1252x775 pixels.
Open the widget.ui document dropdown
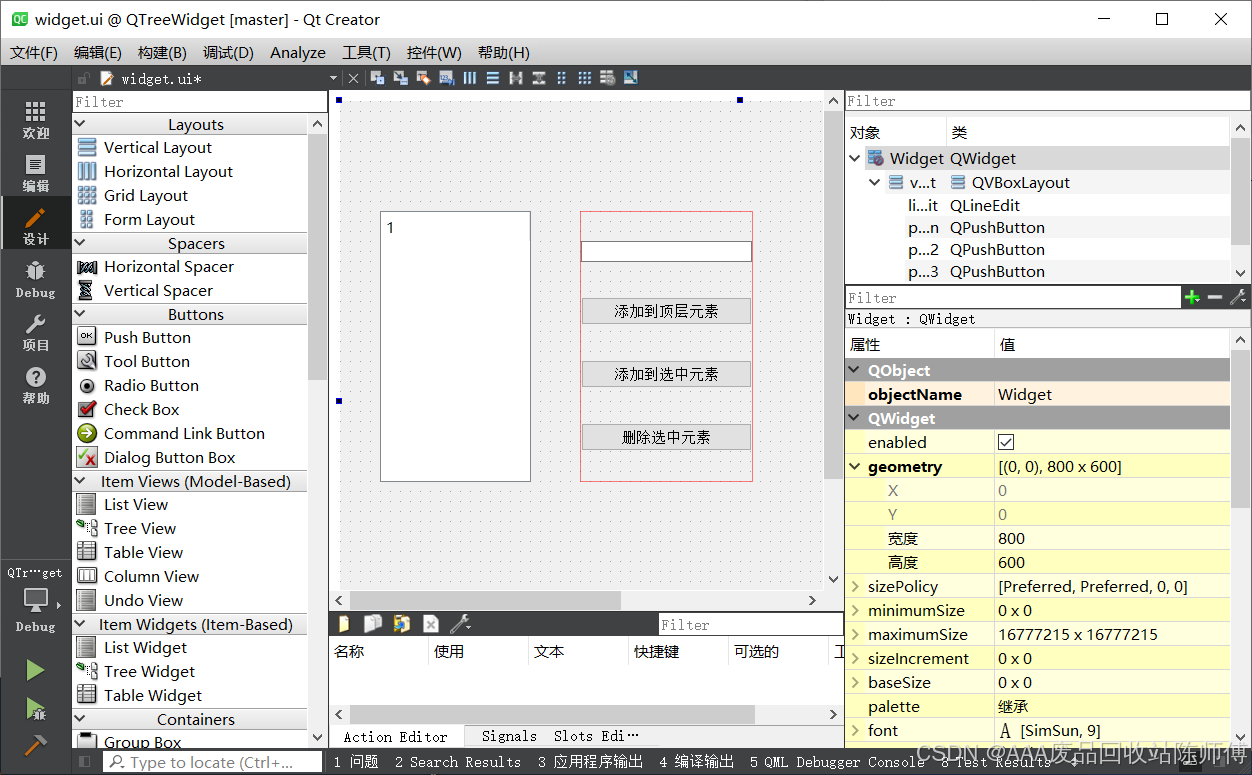click(334, 78)
